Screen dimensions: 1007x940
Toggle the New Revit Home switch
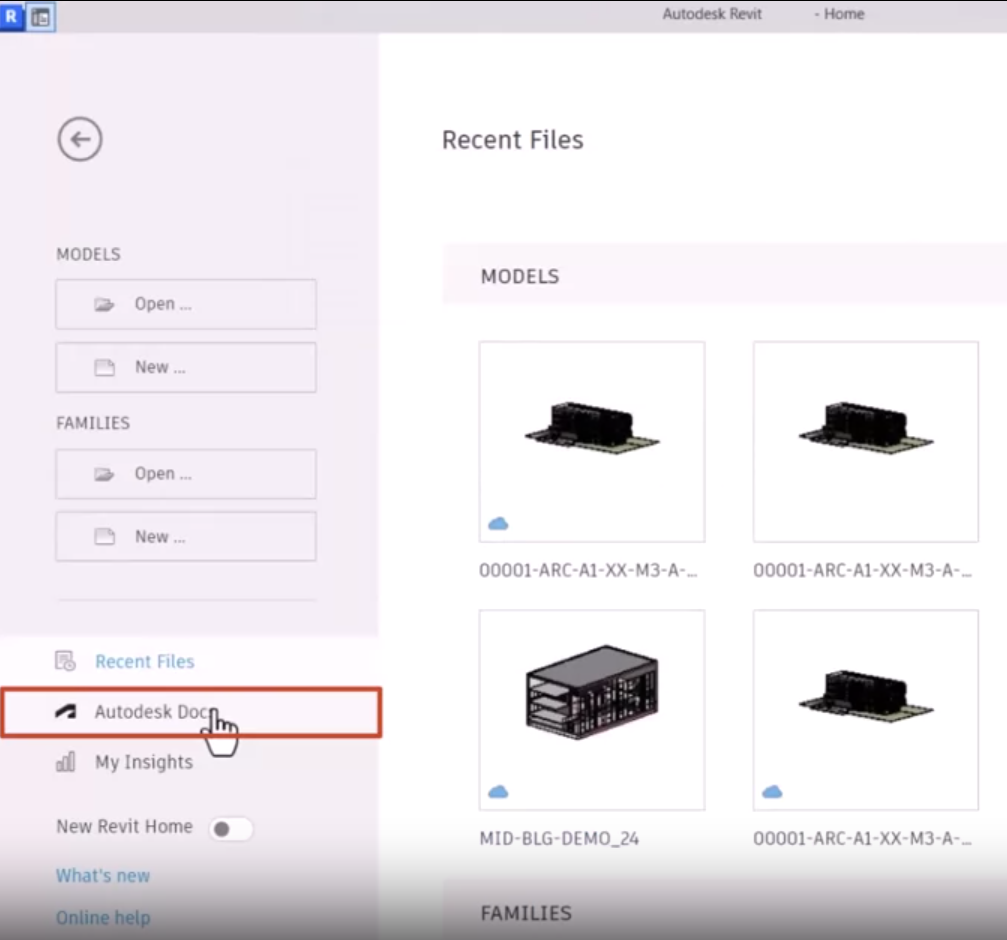(231, 829)
